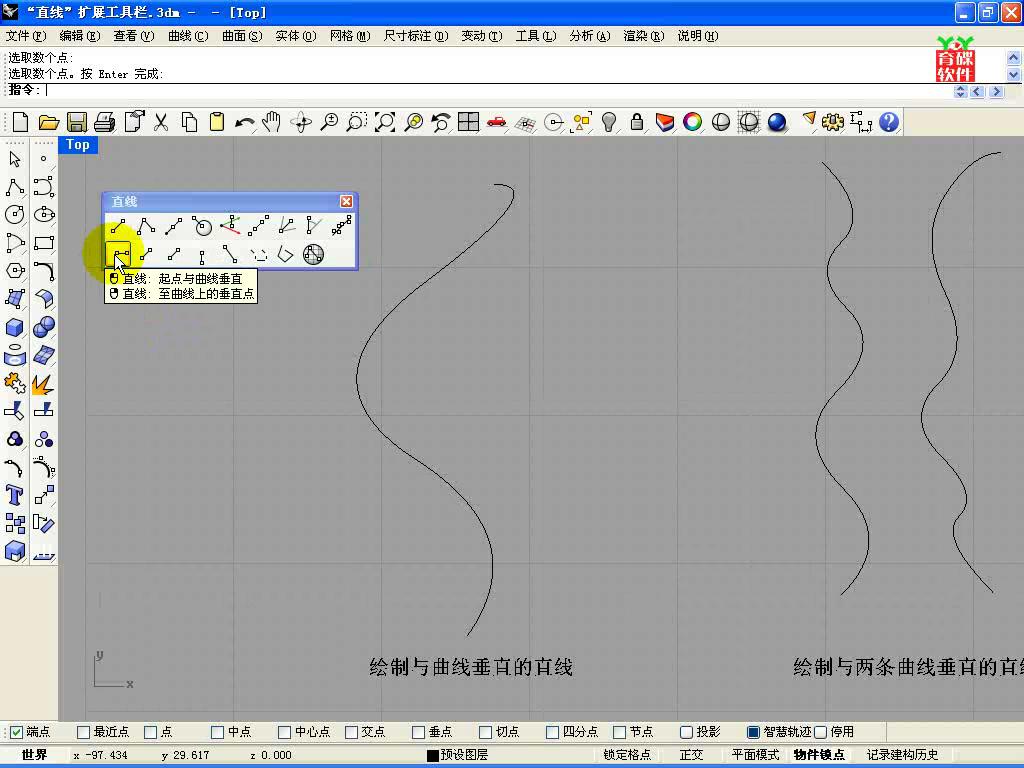Enable the 切点 object snap
The height and width of the screenshot is (768, 1024).
499,732
